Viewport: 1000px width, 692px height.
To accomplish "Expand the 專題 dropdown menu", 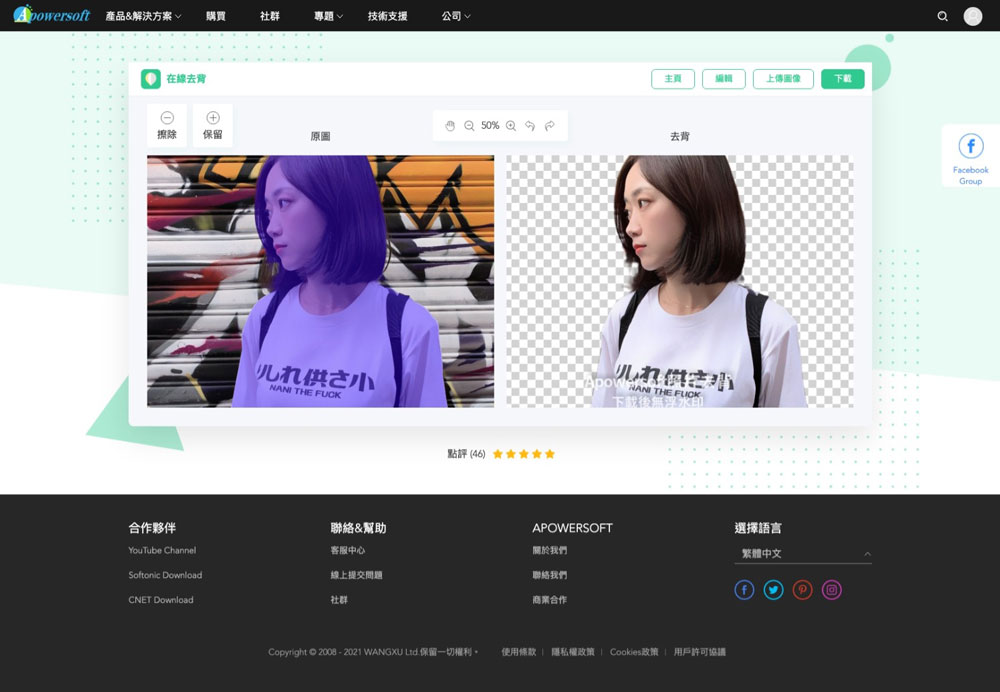I will pos(328,16).
